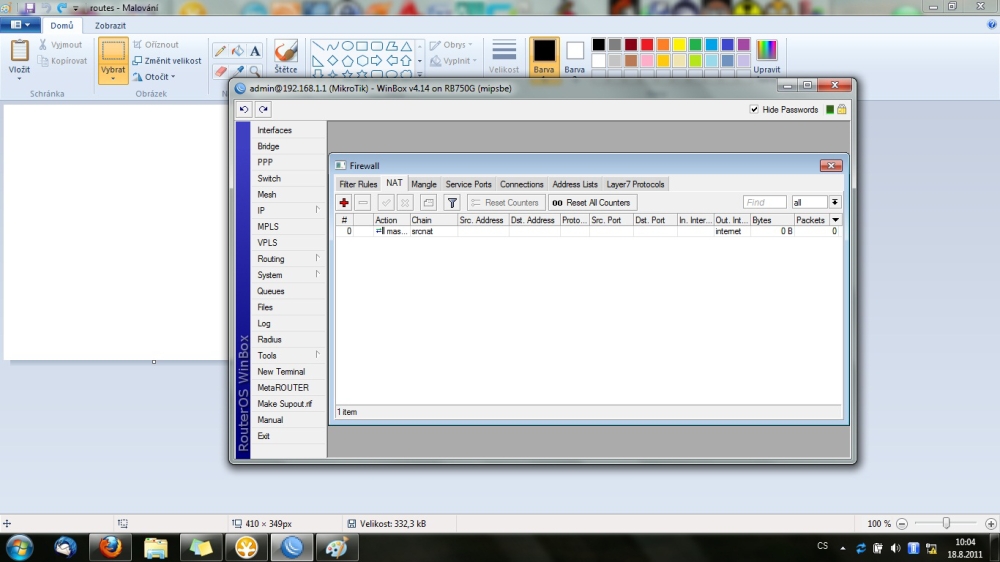Click the Comment icon in Firewall toolbar
Viewport: 1000px width, 562px height.
[x=429, y=203]
